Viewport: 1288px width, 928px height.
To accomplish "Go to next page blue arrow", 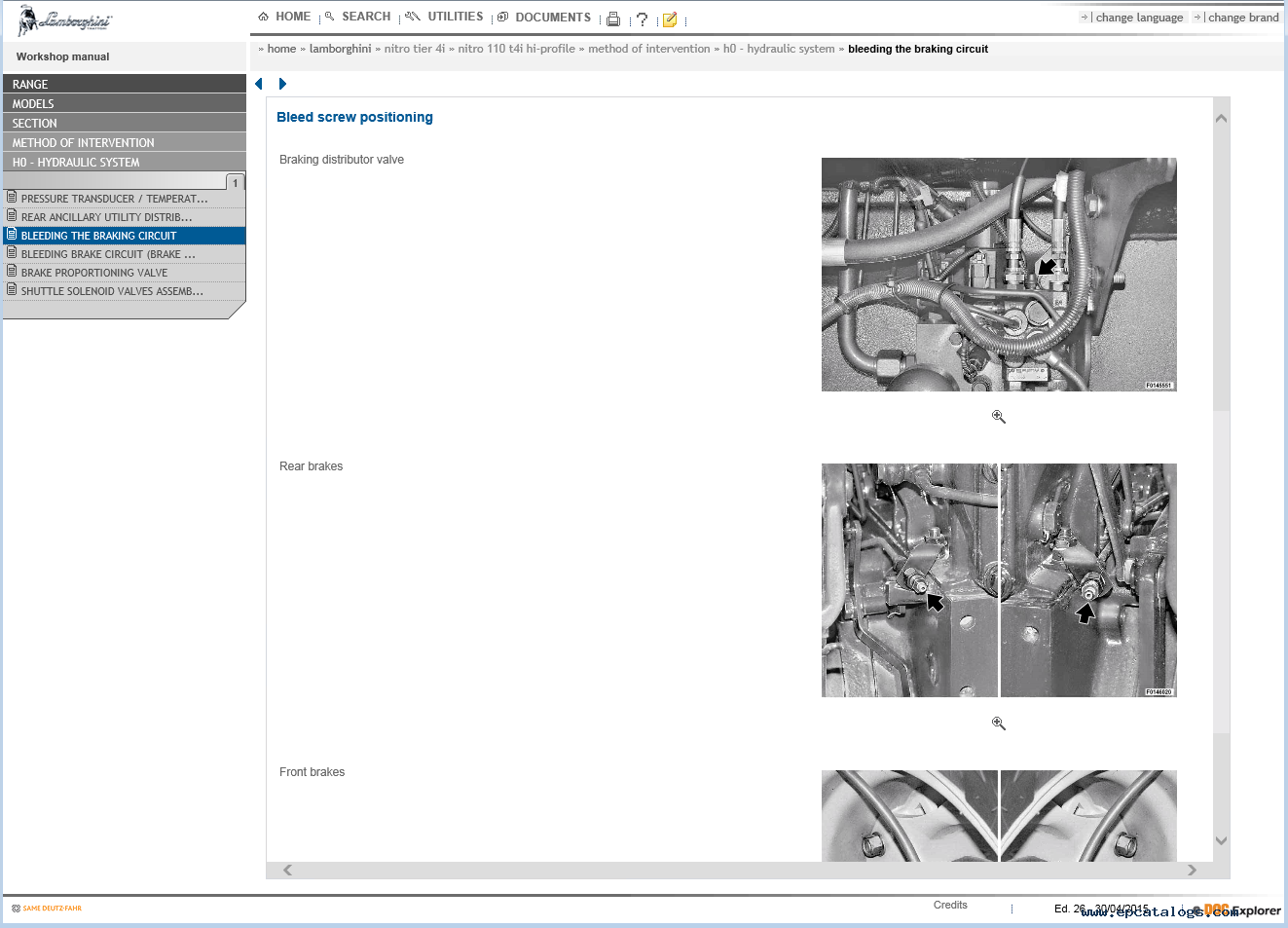I will coord(282,84).
